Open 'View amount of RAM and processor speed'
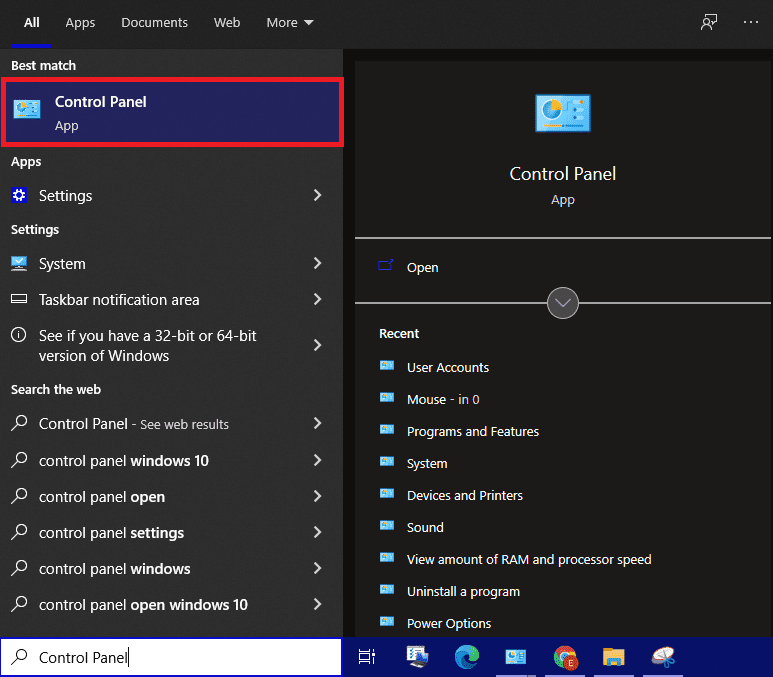The width and height of the screenshot is (773, 677). [529, 560]
